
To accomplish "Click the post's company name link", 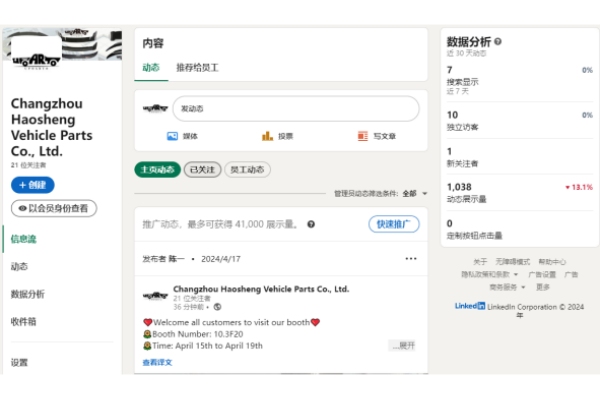I will (x=261, y=289).
